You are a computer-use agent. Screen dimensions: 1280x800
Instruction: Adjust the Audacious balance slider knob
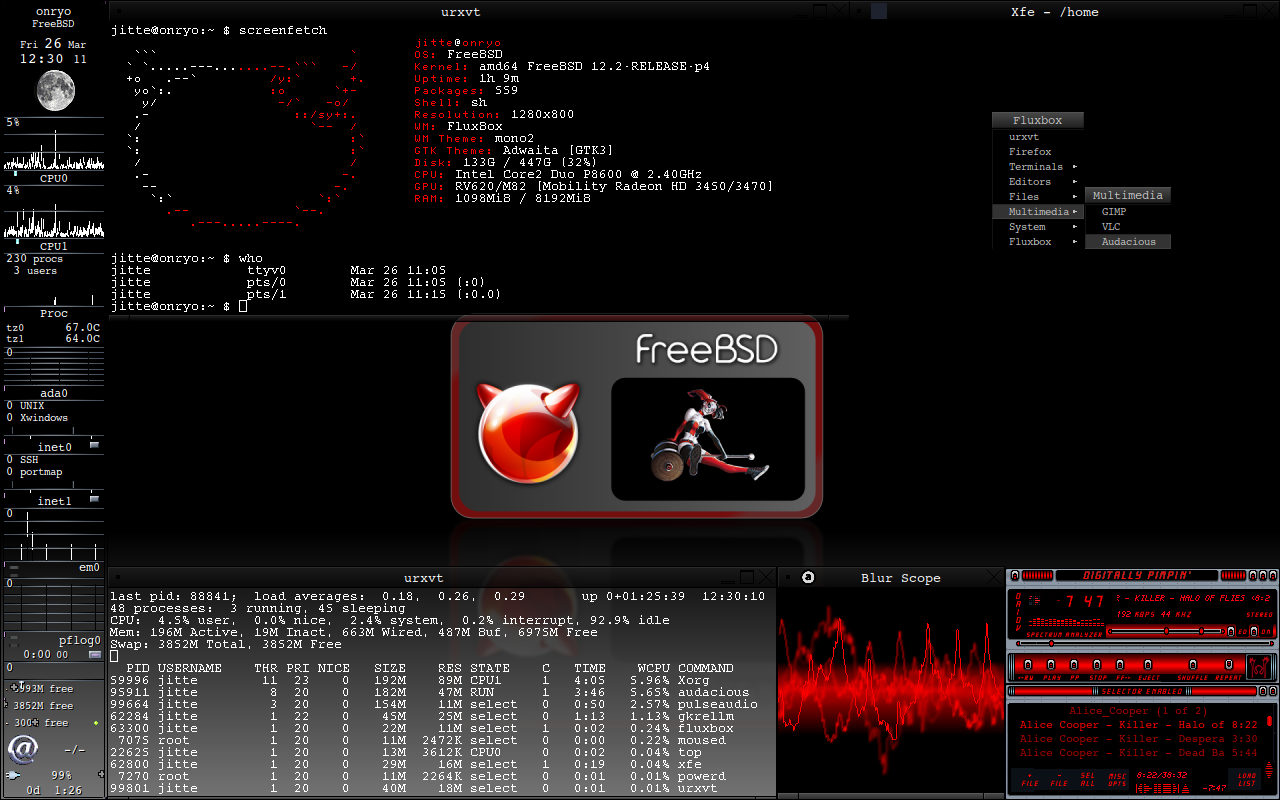click(1201, 631)
